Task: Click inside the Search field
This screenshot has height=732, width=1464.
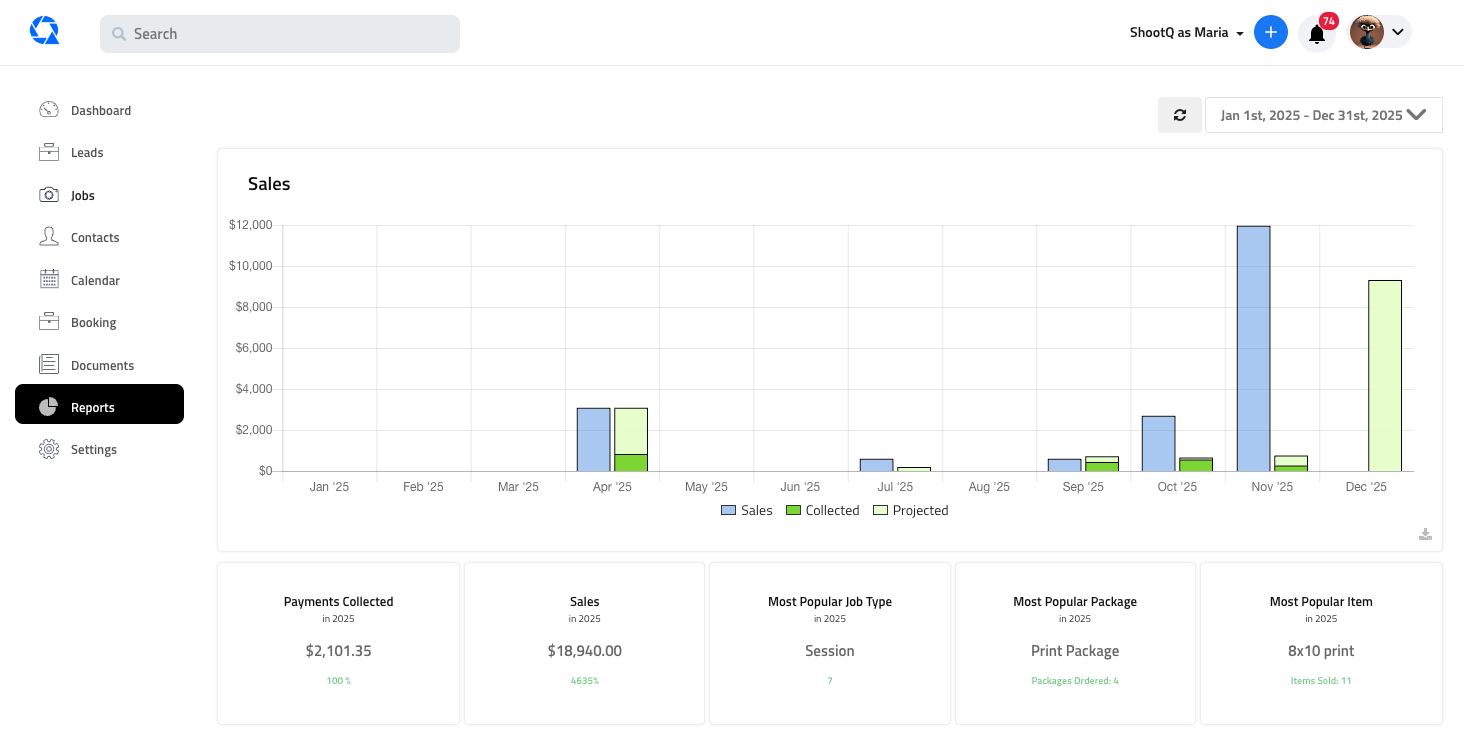Action: pos(279,33)
